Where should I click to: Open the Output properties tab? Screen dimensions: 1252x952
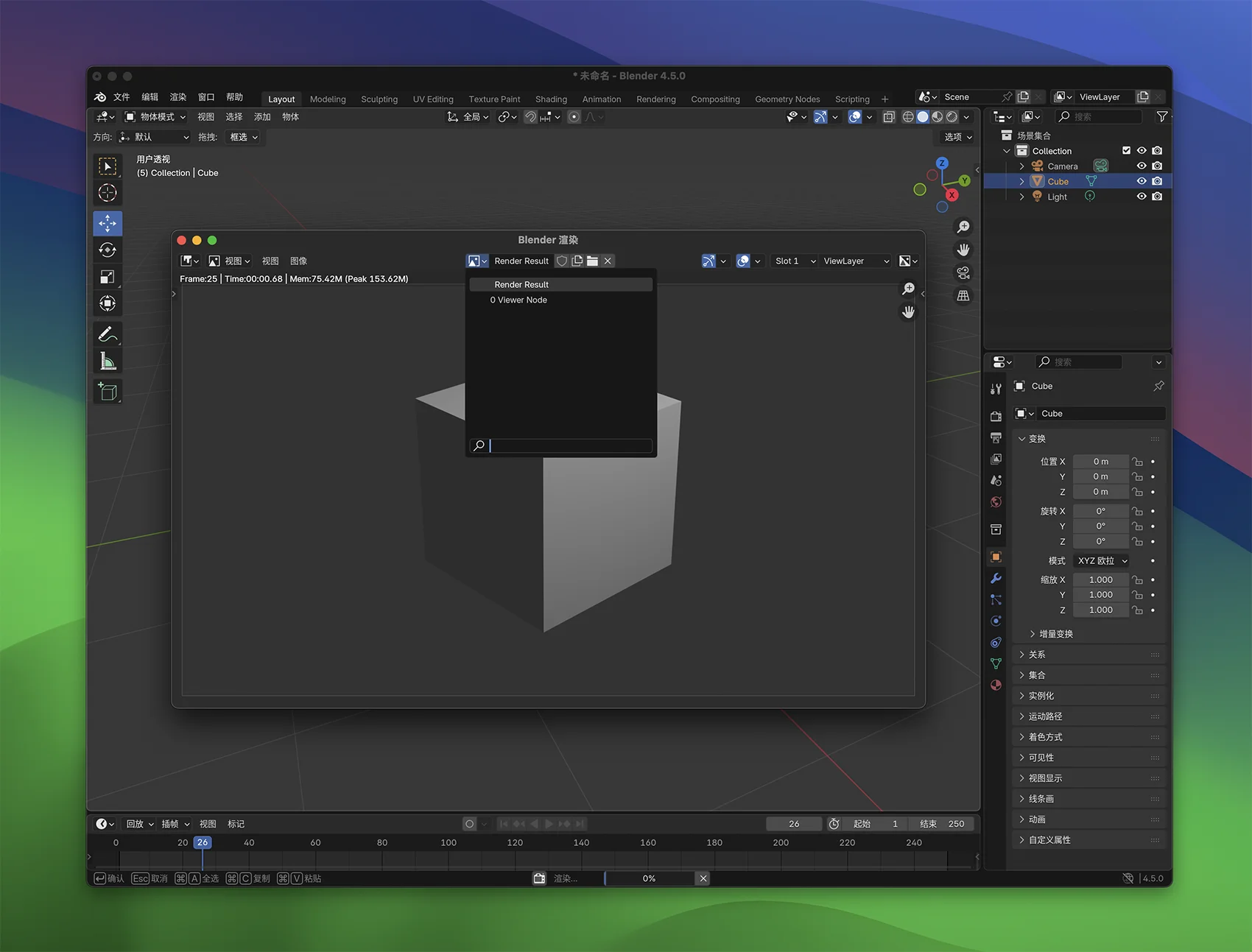[x=996, y=437]
